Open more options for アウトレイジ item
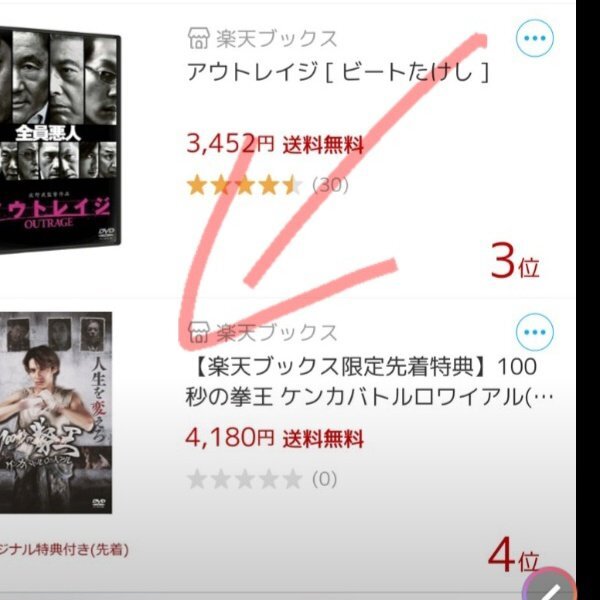 point(534,38)
